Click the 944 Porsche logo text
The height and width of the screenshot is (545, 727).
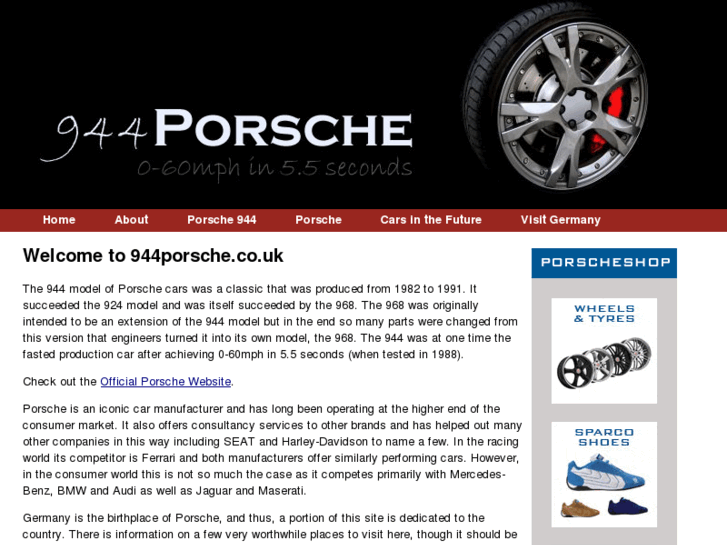click(227, 132)
